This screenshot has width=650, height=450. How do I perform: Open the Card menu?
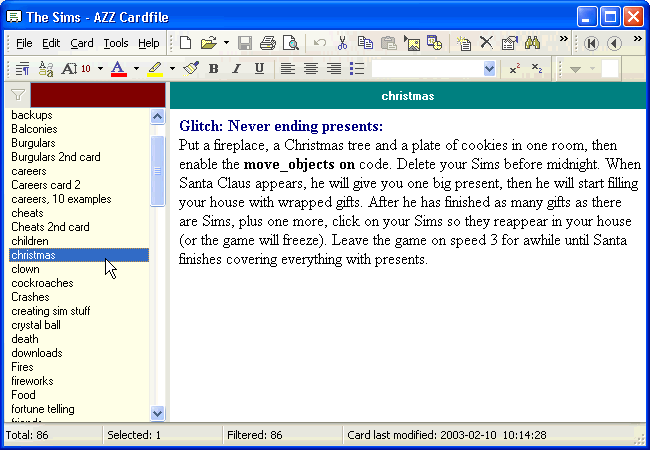coord(82,43)
